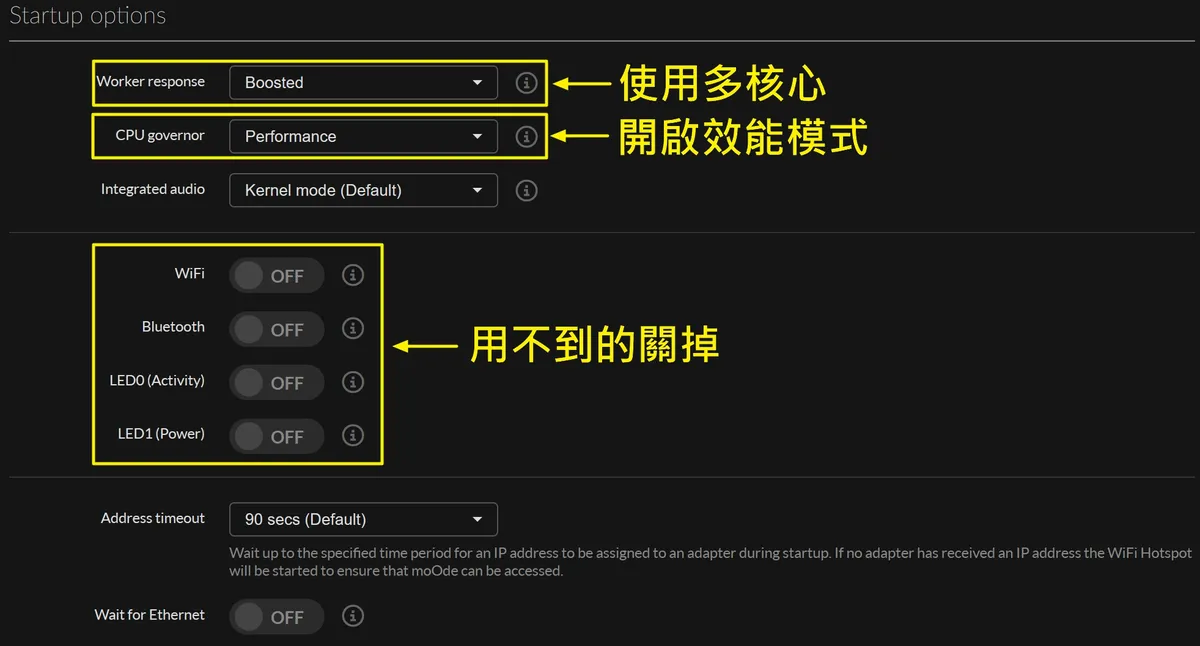The width and height of the screenshot is (1200, 646).
Task: Toggle the Bluetooth switch
Action: click(x=277, y=329)
